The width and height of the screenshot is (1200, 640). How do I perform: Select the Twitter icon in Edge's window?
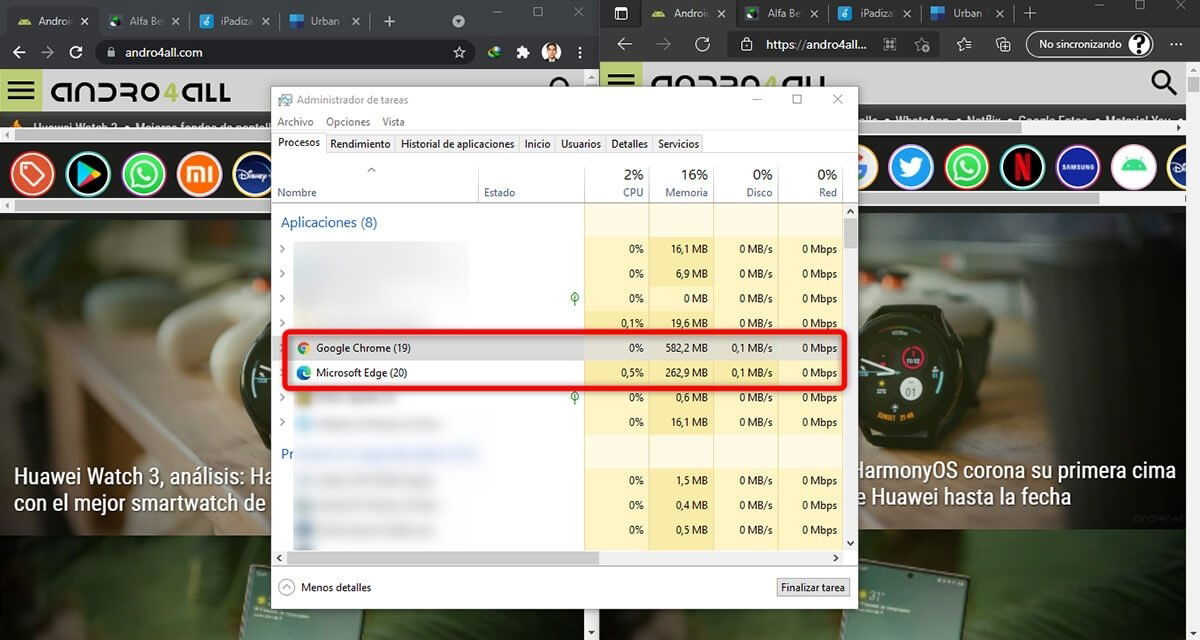coord(910,167)
